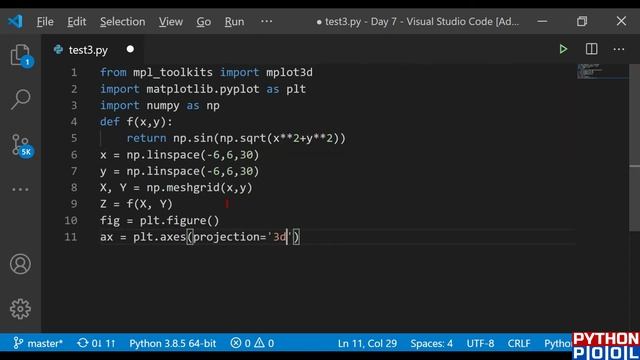Open the Edit menu
Image resolution: width=640 pixels, height=360 pixels.
pos(77,22)
